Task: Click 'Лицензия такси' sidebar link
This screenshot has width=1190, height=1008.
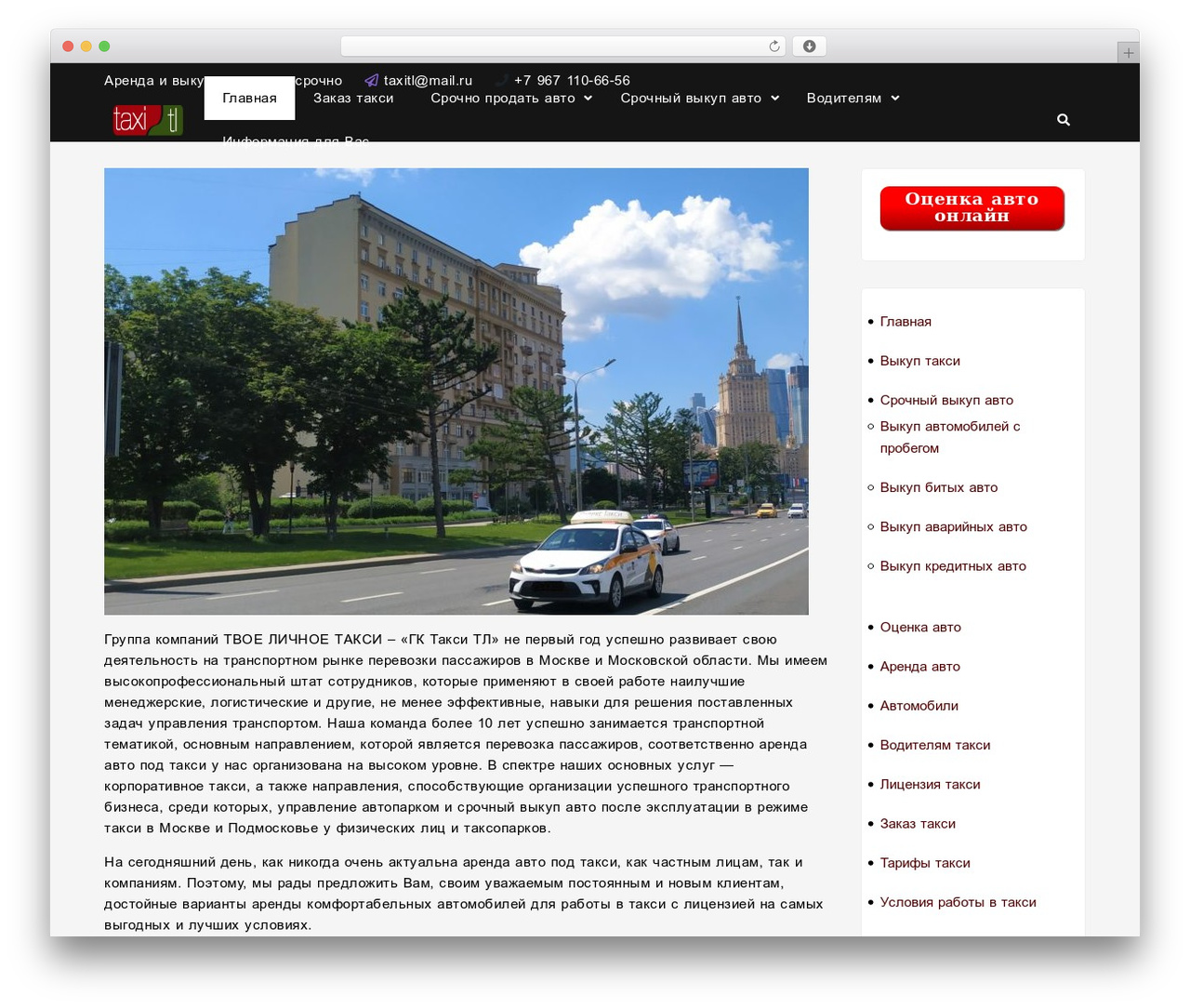Action: point(931,784)
